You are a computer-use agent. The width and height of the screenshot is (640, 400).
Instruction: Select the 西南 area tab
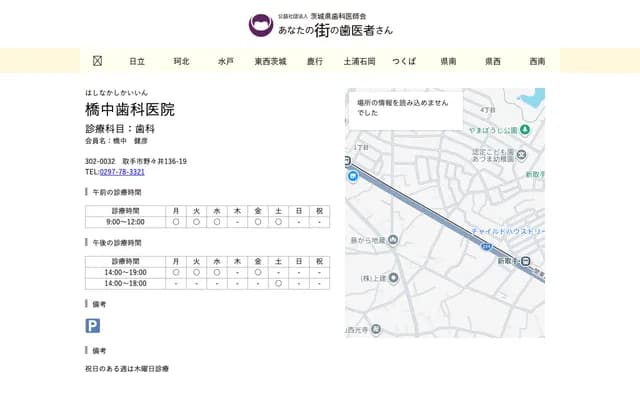point(537,61)
